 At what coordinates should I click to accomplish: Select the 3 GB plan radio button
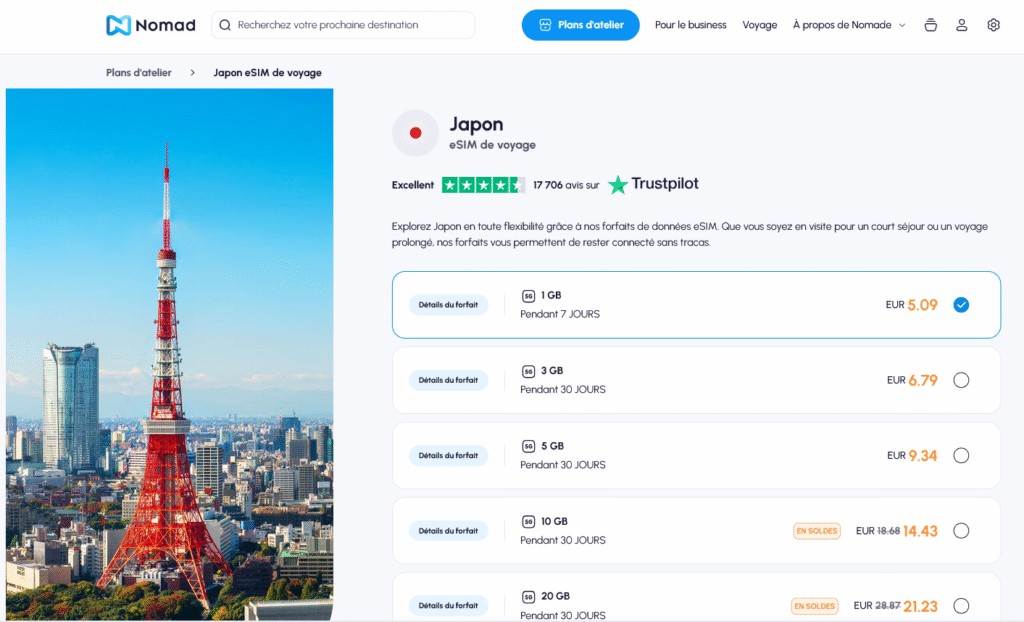(x=961, y=380)
